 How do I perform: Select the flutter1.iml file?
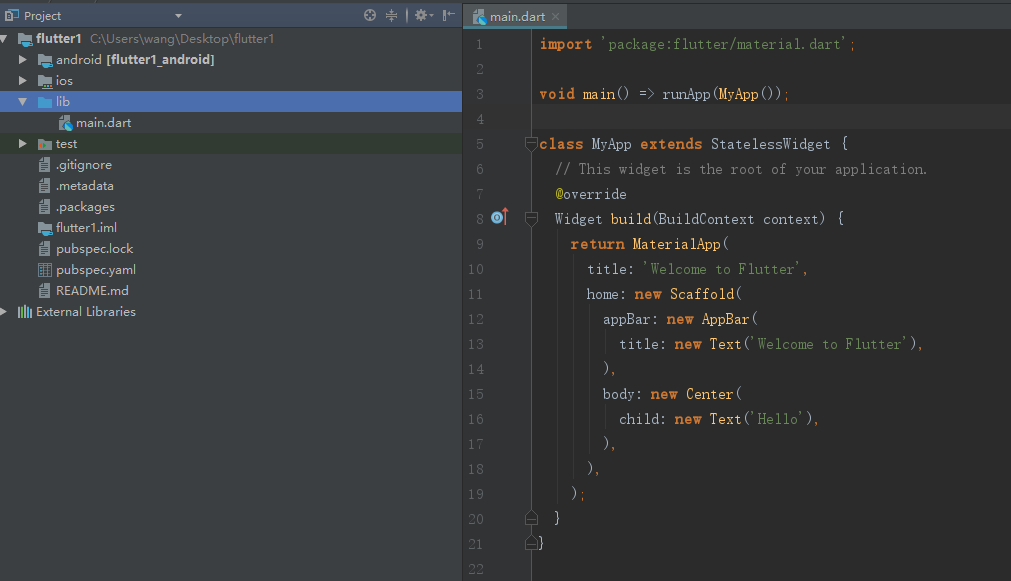click(231, 228)
